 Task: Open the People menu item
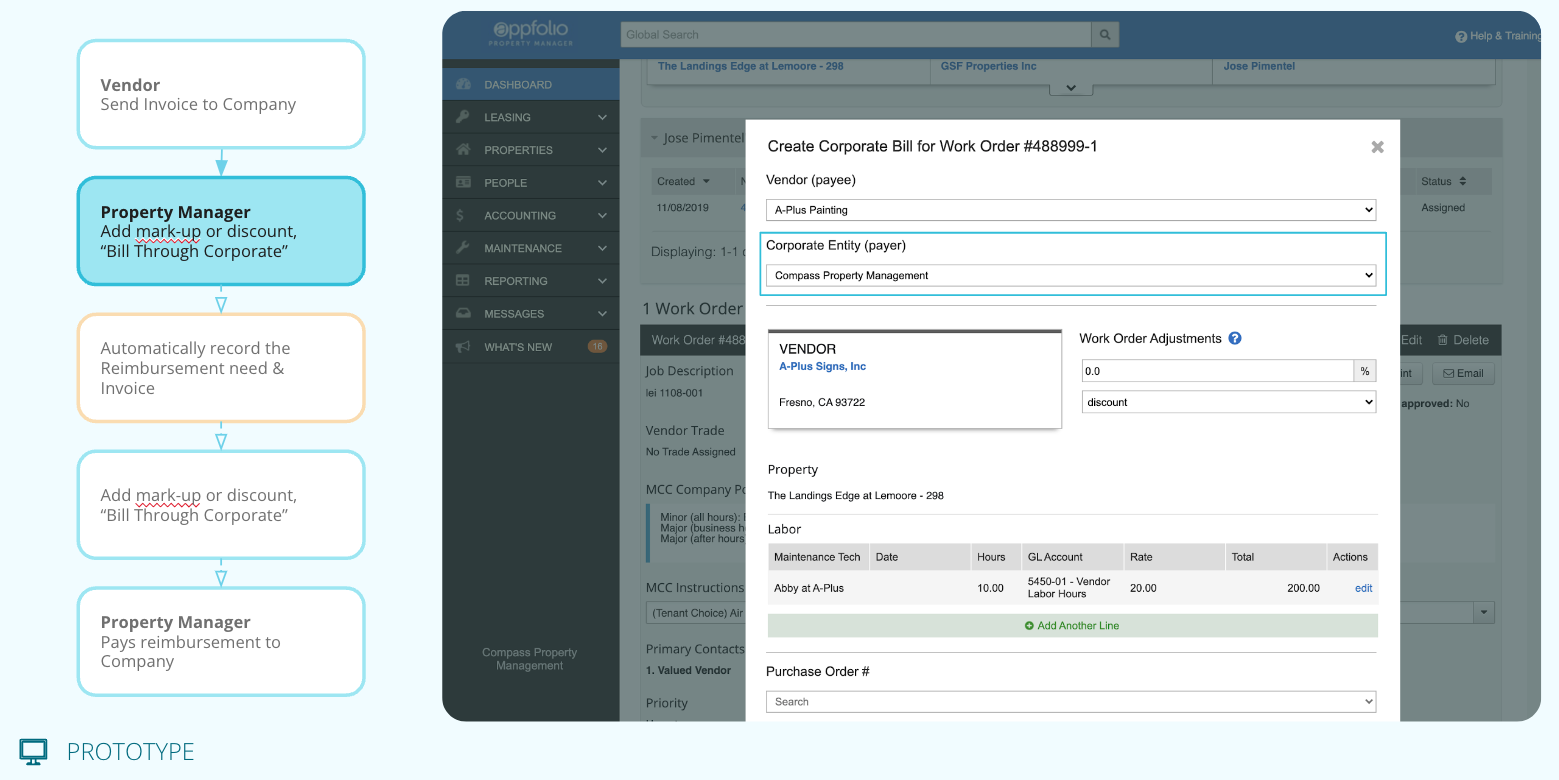pyautogui.click(x=531, y=183)
